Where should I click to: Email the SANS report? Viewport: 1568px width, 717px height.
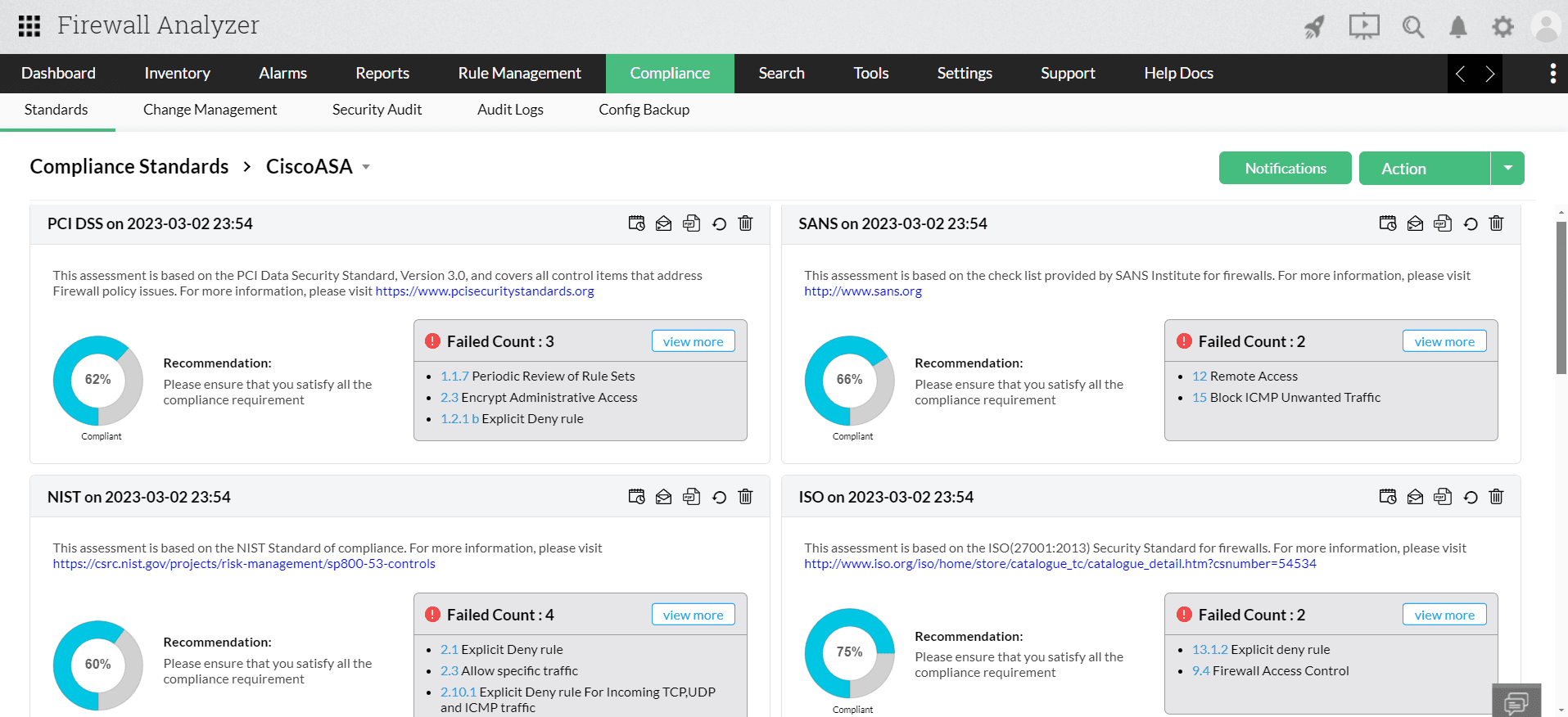pyautogui.click(x=1415, y=223)
